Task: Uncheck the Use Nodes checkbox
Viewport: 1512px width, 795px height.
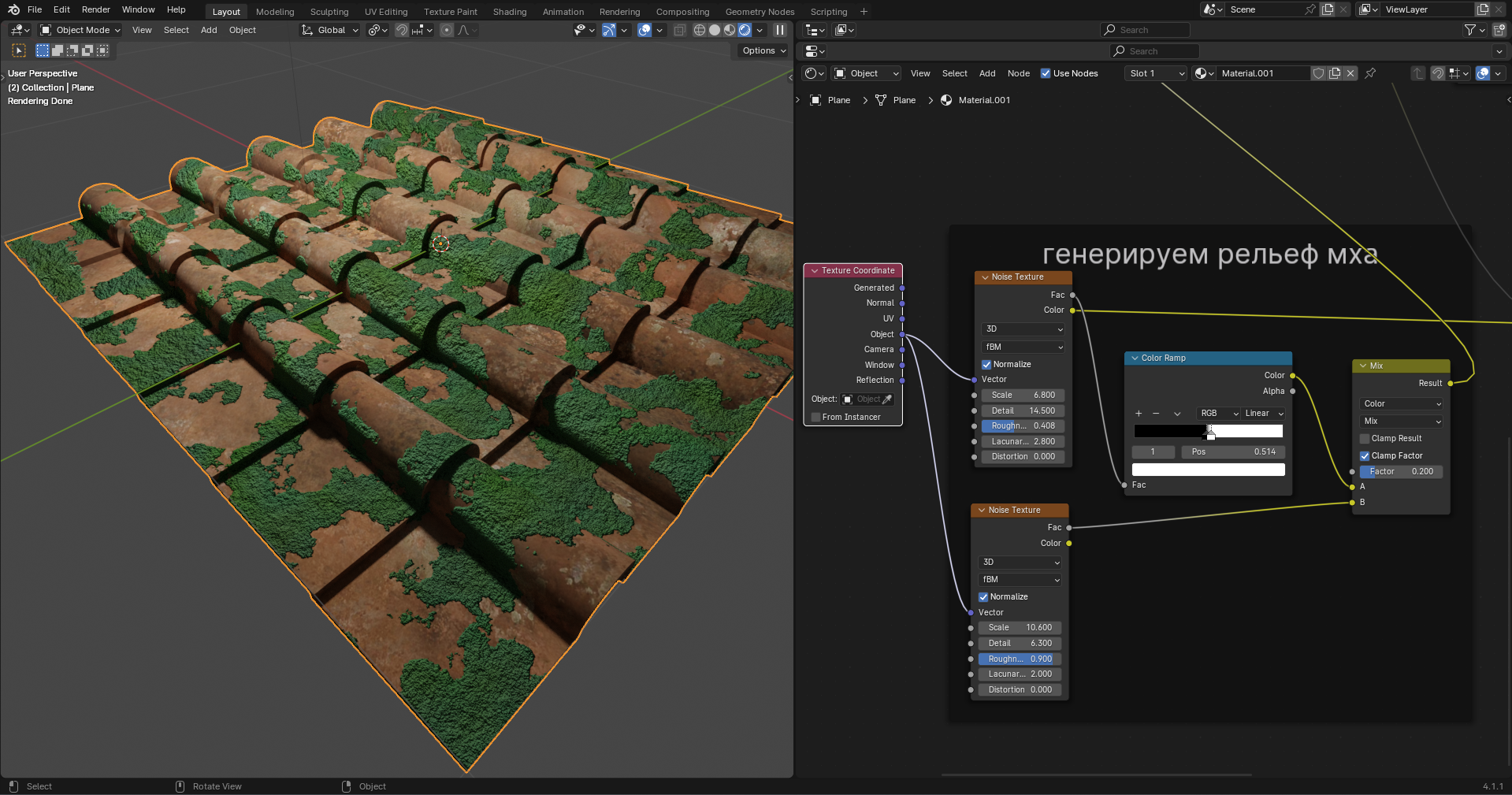Action: tap(1046, 73)
